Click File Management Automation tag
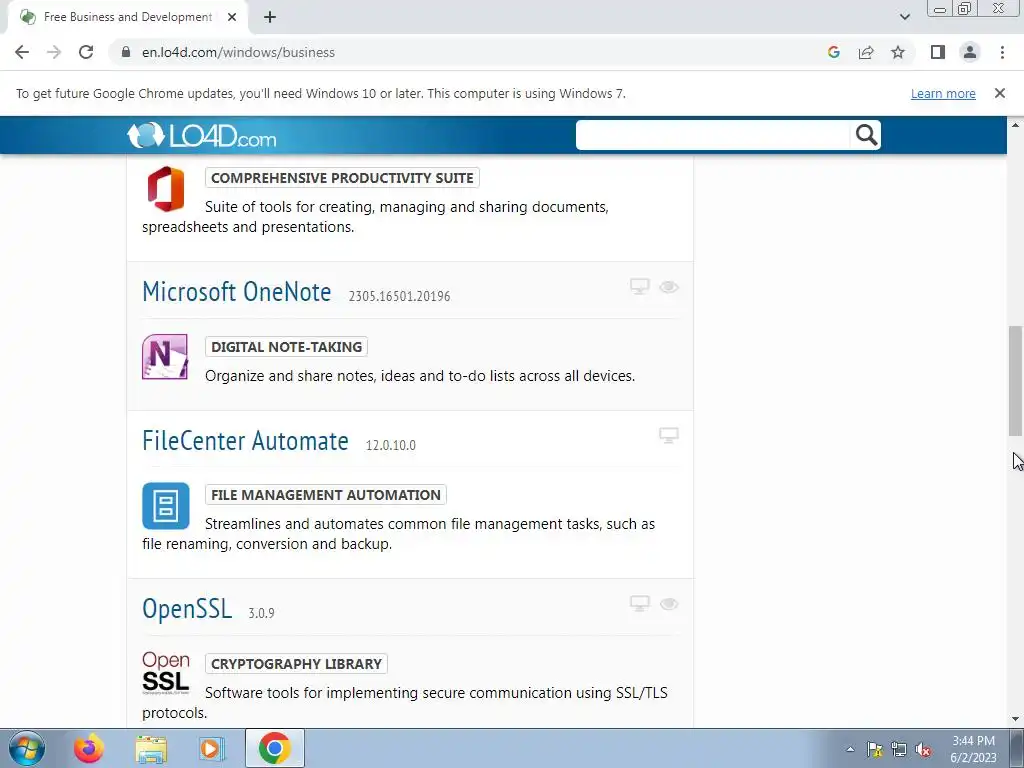The height and width of the screenshot is (768, 1024). [x=325, y=495]
